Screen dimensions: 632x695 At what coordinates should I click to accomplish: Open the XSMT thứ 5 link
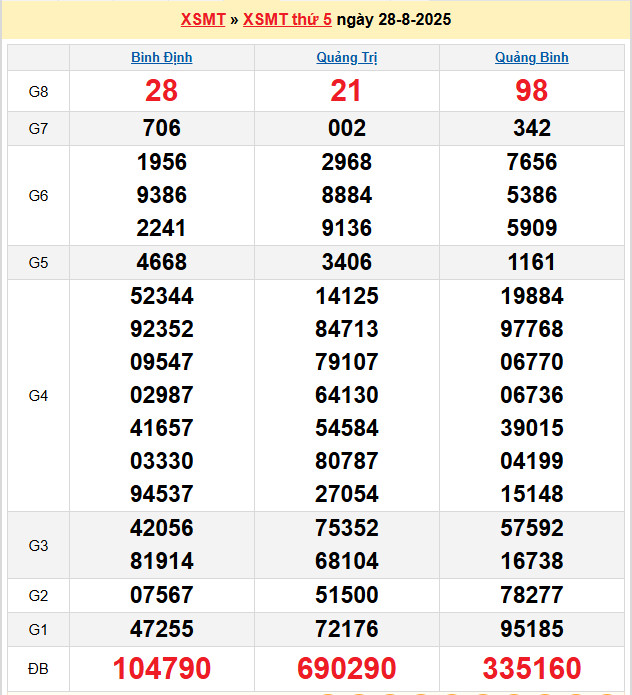pos(287,20)
